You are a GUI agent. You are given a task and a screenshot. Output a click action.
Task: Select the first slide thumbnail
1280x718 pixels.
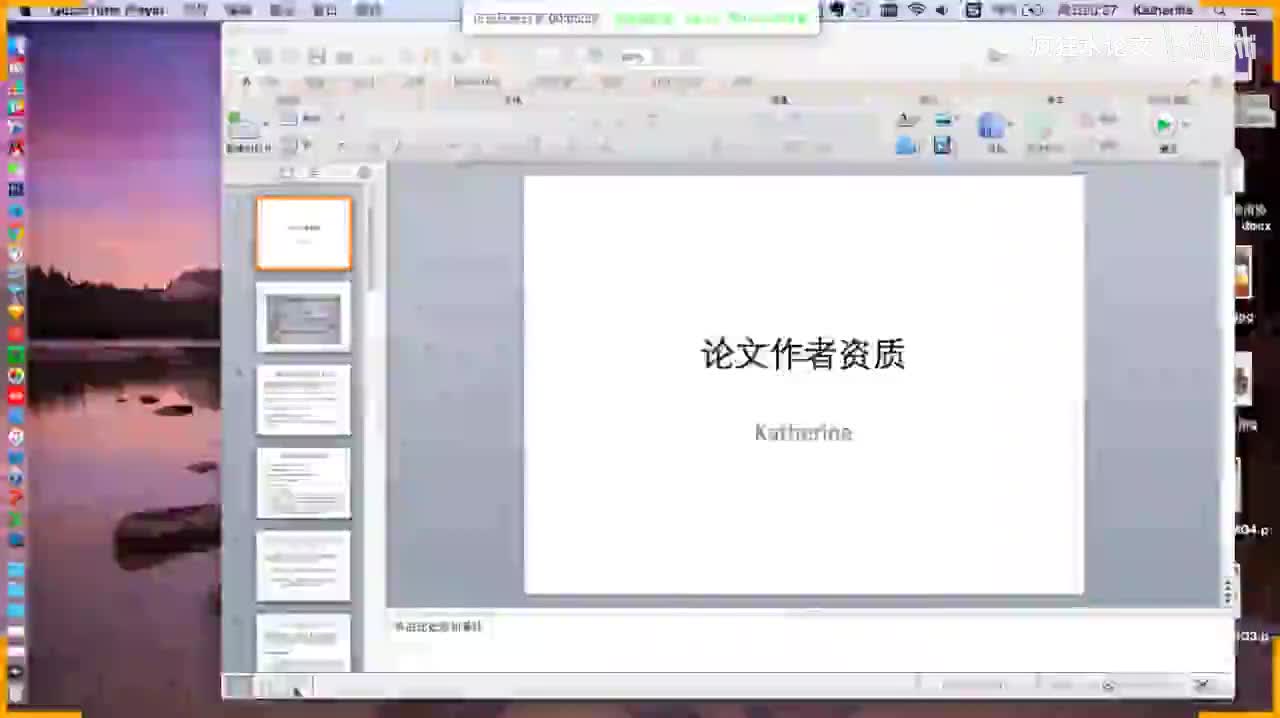pos(304,233)
